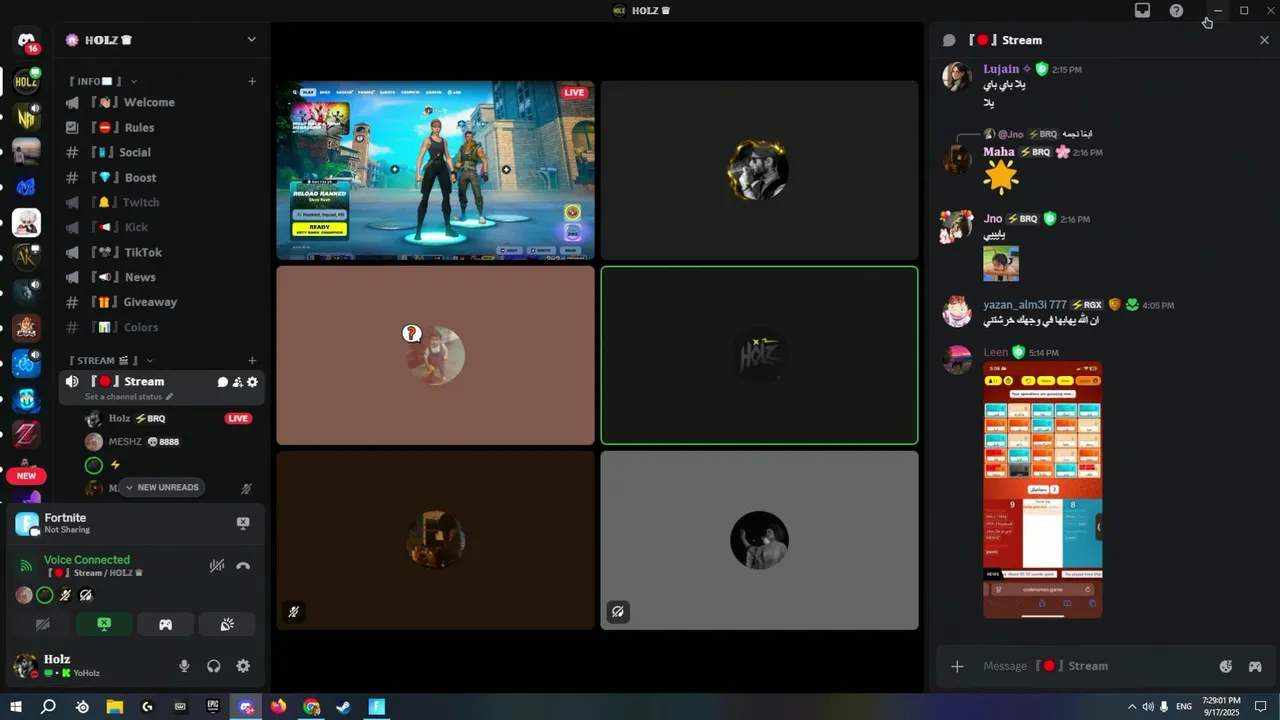Open the soundboard button
This screenshot has height=720, width=1280.
point(227,625)
